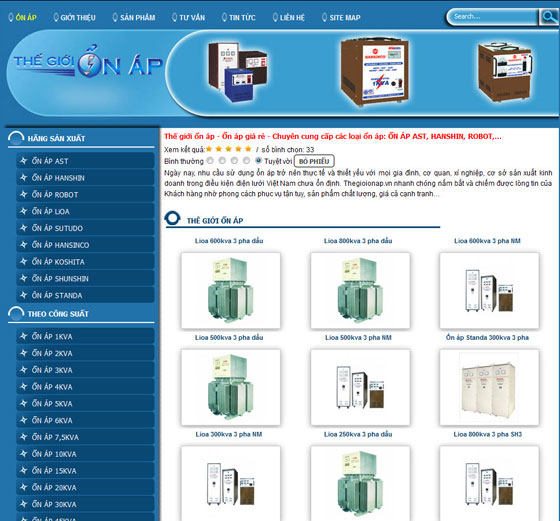The image size is (560, 521).
Task: Open Ổn áp Standa 300kva 3 pha link
Action: coord(487,337)
